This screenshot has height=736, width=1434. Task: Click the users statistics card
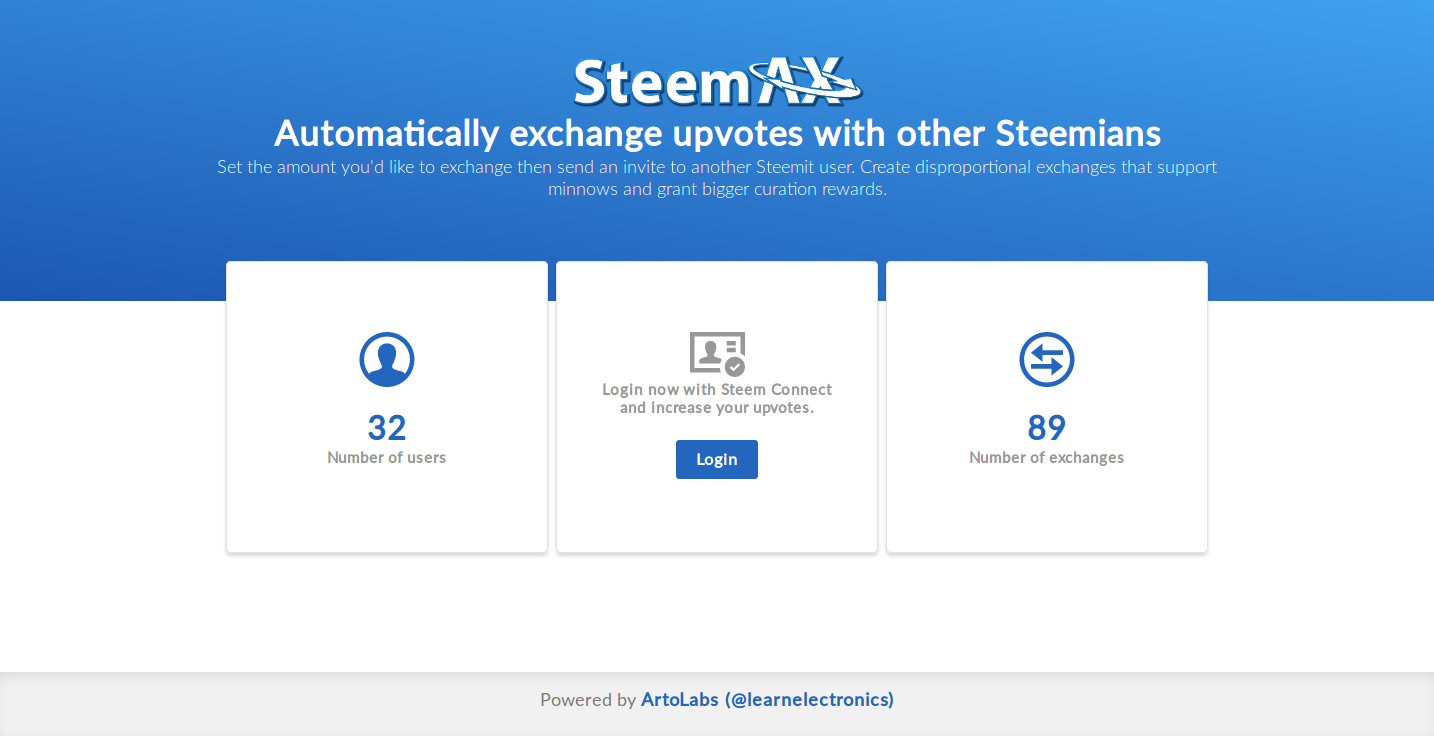click(x=387, y=407)
